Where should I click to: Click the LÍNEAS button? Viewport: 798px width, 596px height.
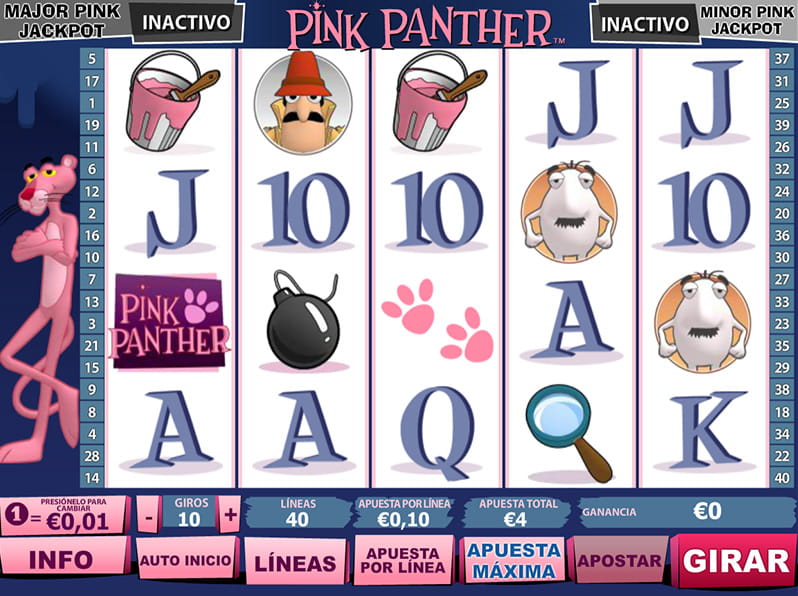click(x=295, y=562)
